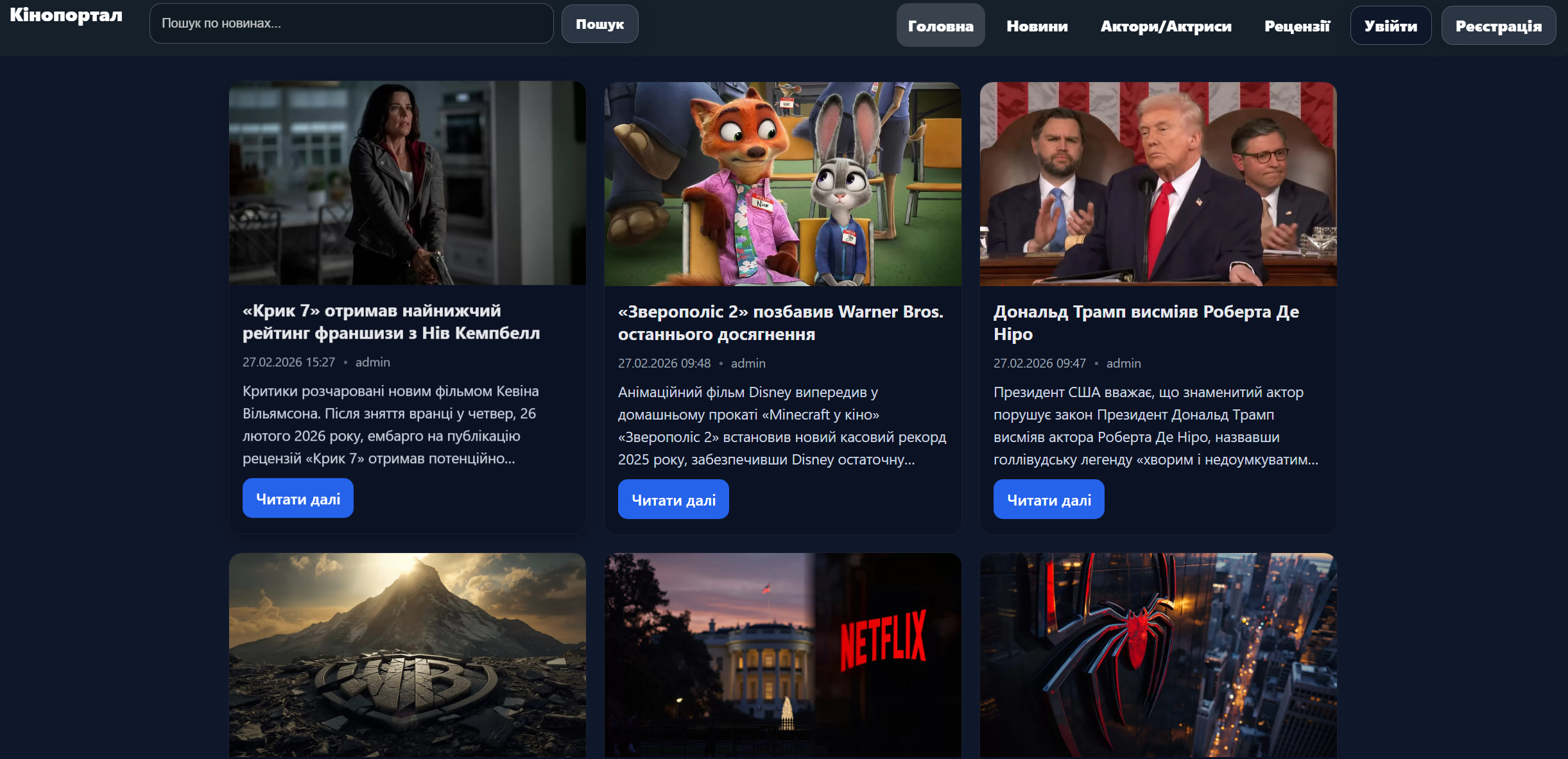Image resolution: width=1568 pixels, height=759 pixels.
Task: Focus the news search input field
Action: pyautogui.click(x=352, y=24)
